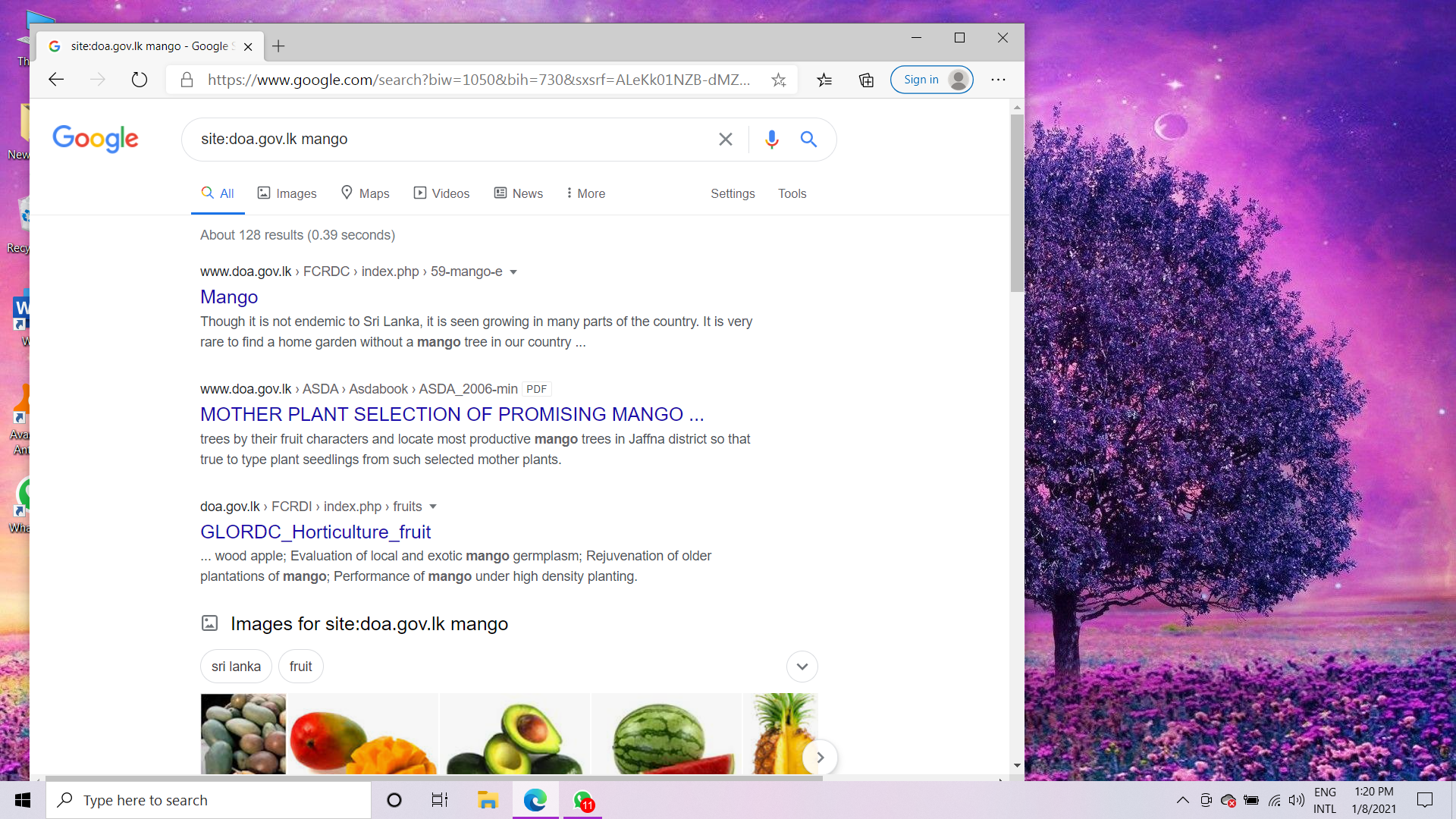The width and height of the screenshot is (1456, 819).
Task: Scroll right through fruit image thumbnails
Action: [x=819, y=757]
